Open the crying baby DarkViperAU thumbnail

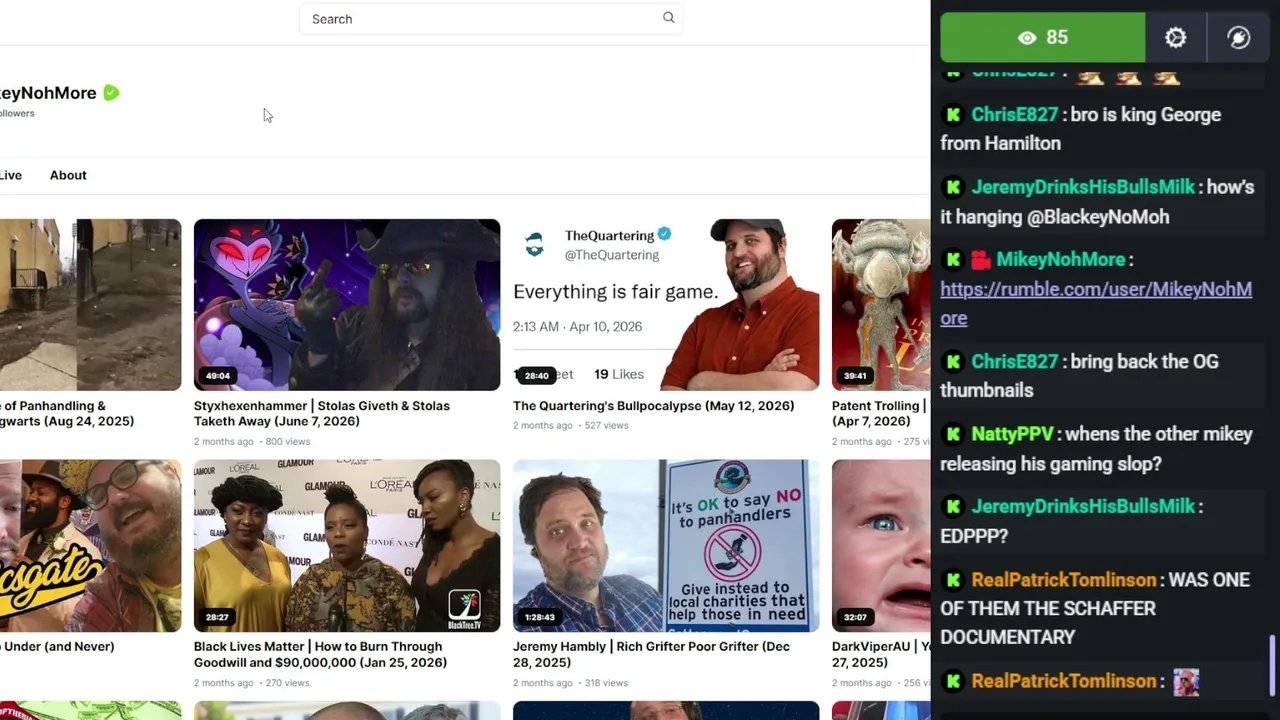(x=881, y=546)
